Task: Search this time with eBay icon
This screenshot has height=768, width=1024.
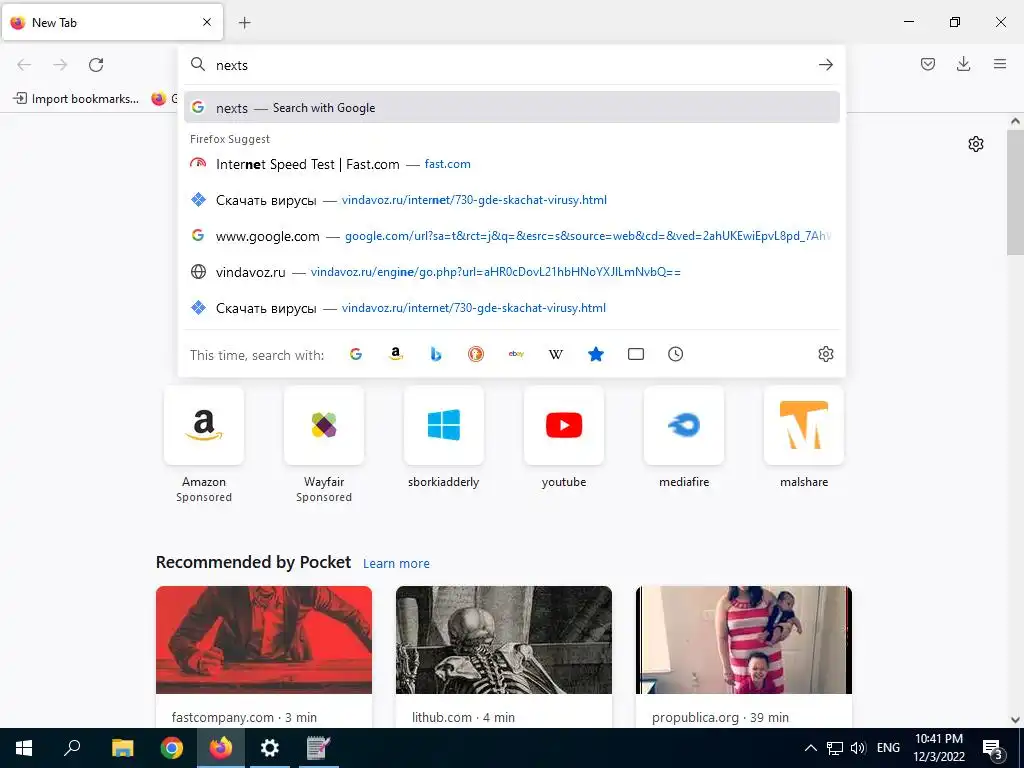Action: pyautogui.click(x=516, y=354)
